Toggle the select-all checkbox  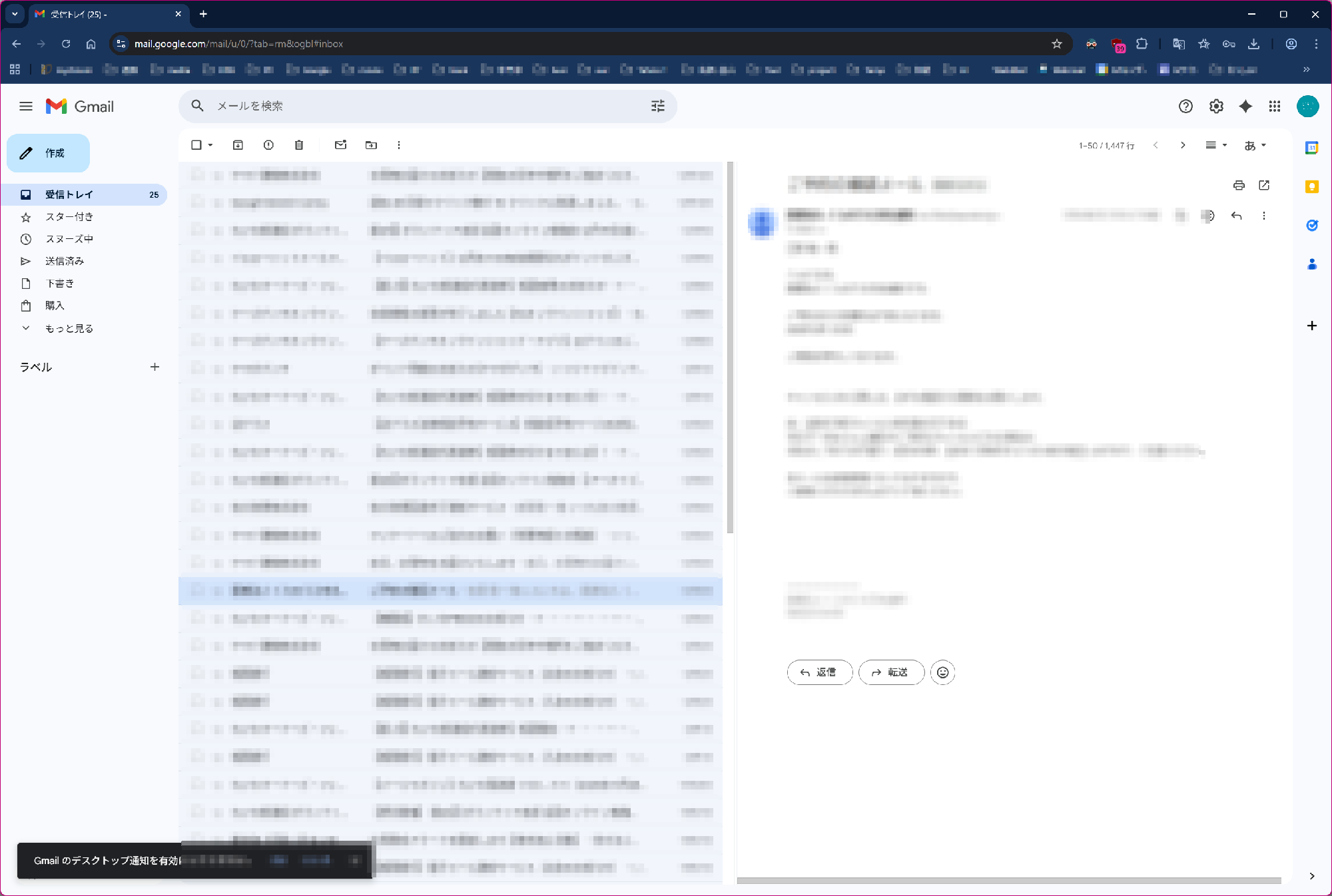coord(196,145)
